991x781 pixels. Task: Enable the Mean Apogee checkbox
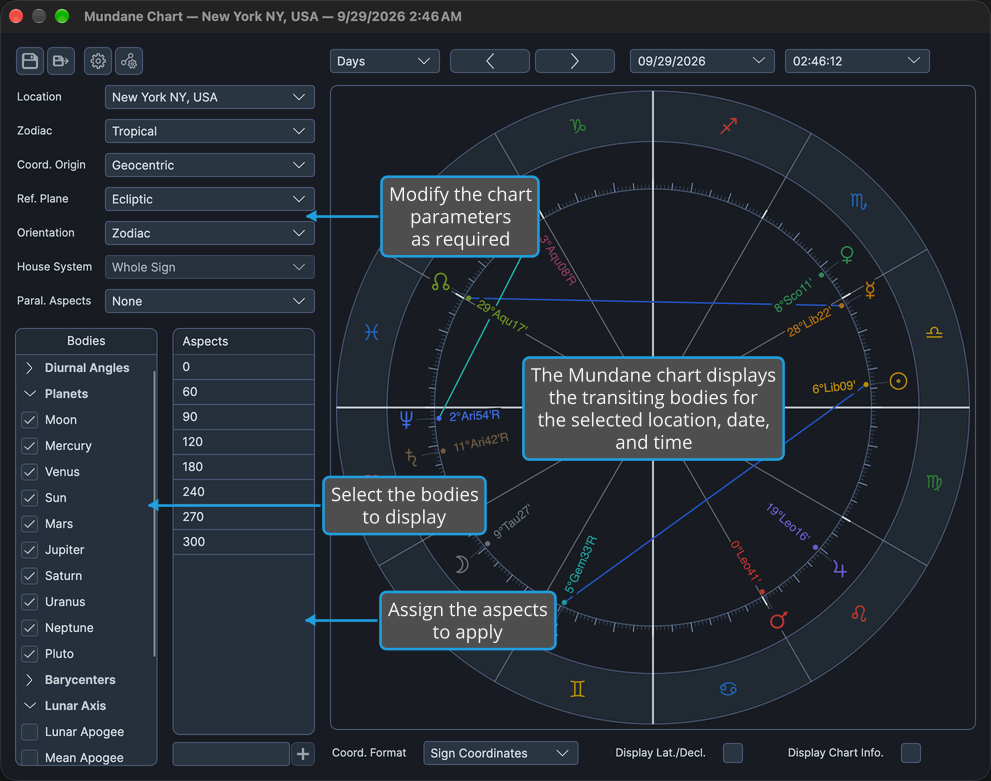[x=30, y=758]
